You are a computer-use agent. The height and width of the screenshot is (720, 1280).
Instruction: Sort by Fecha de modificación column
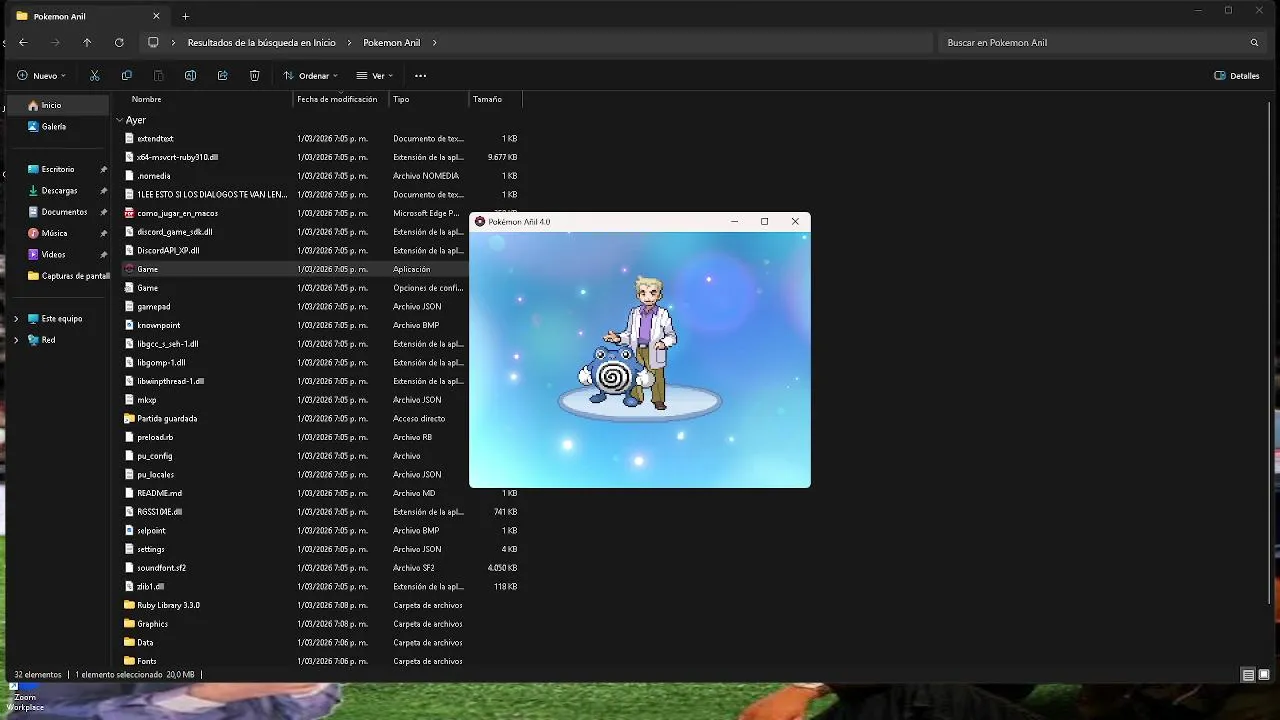pos(337,99)
